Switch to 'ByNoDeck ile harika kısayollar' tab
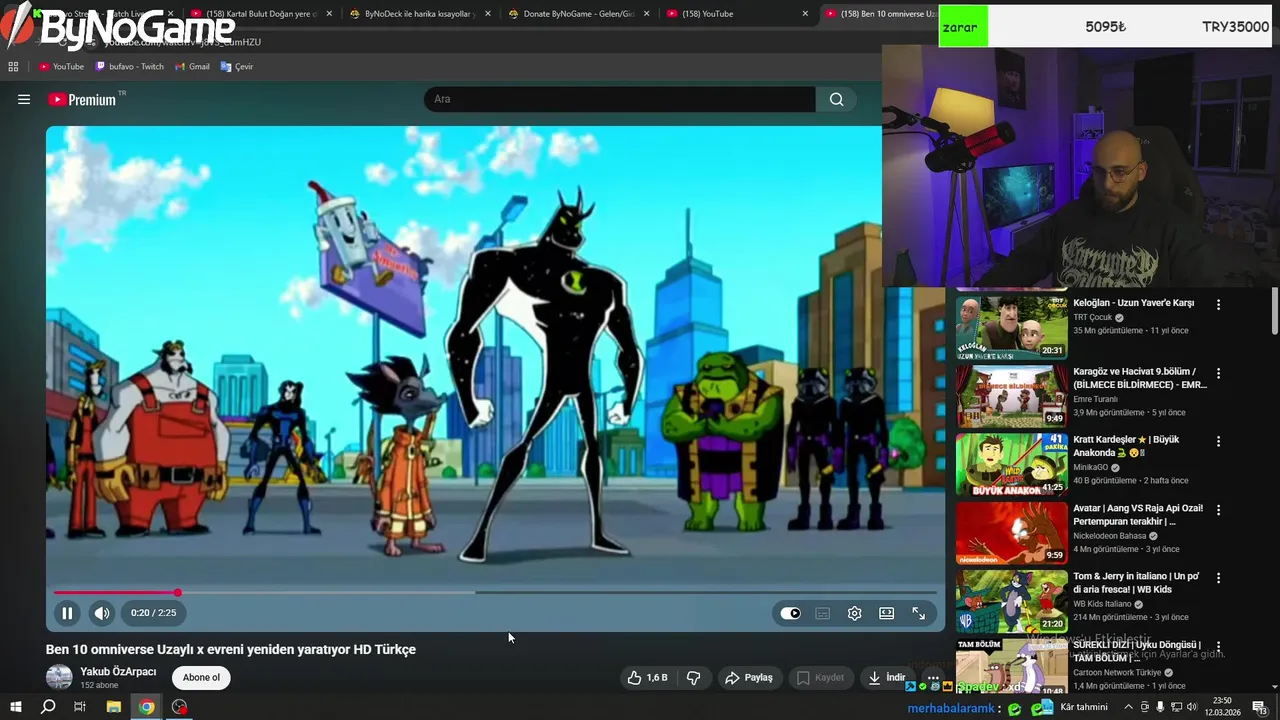The image size is (1280, 720). click(418, 14)
